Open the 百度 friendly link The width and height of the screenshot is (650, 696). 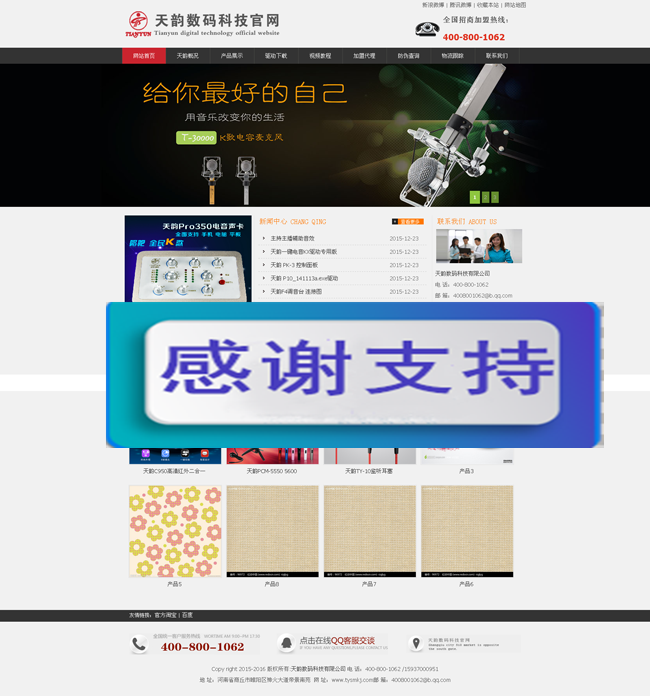coord(187,615)
